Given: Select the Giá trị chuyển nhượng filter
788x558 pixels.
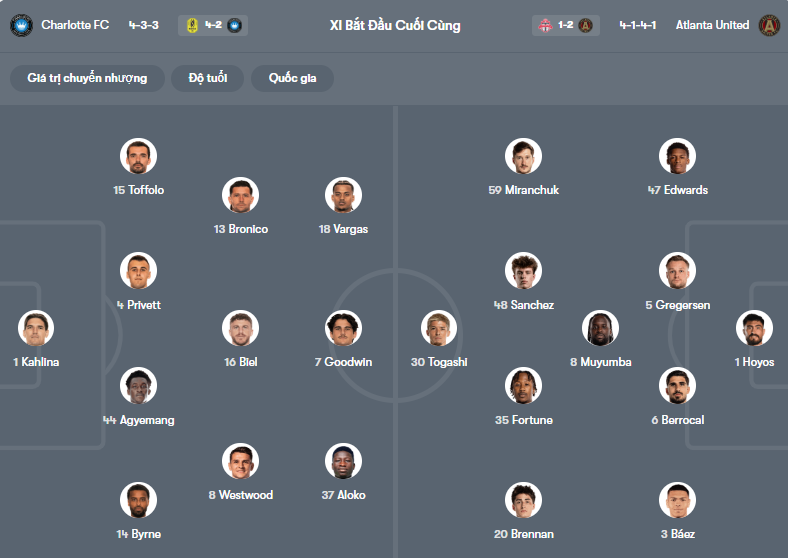Looking at the screenshot, I should [88, 78].
